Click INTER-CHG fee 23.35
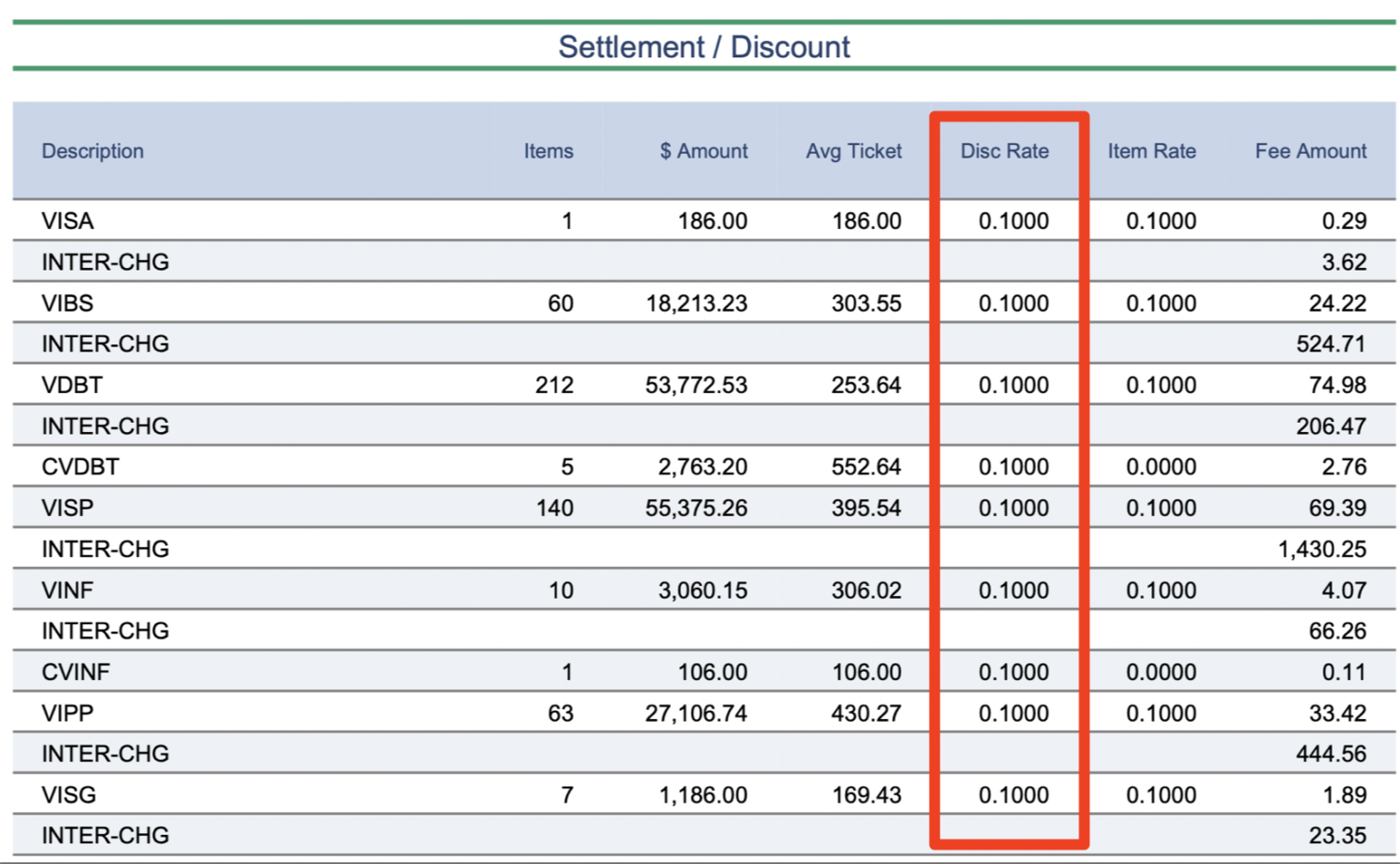 1338,836
